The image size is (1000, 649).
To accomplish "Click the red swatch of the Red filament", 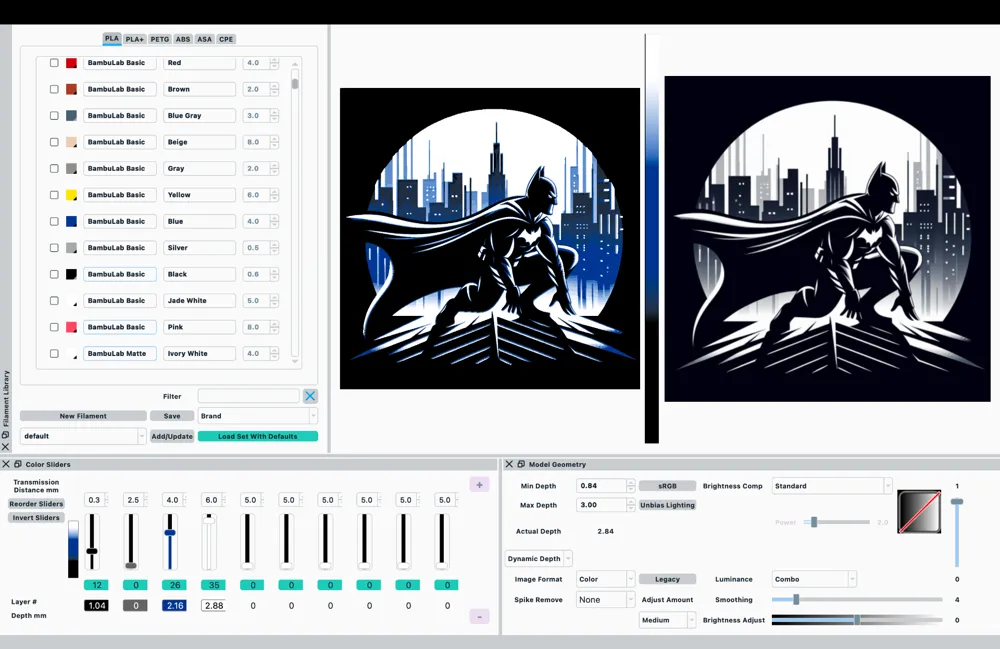I will click(71, 62).
